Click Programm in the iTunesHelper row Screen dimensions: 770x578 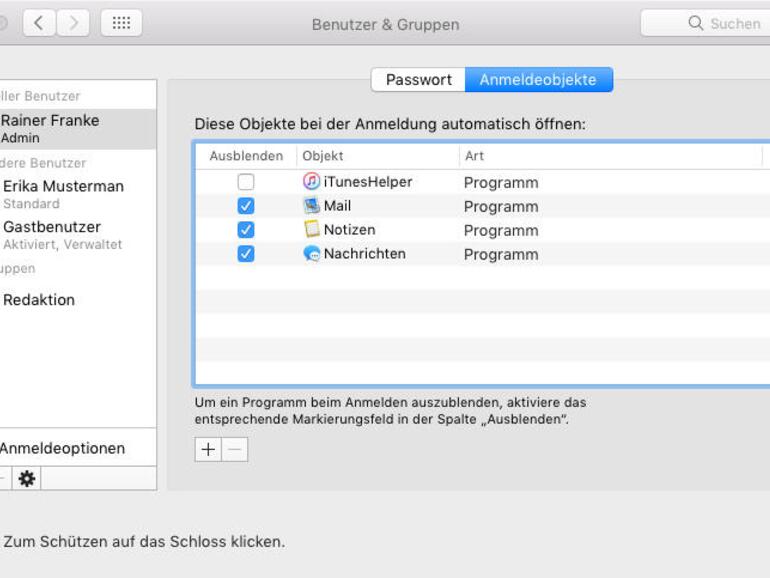[501, 183]
